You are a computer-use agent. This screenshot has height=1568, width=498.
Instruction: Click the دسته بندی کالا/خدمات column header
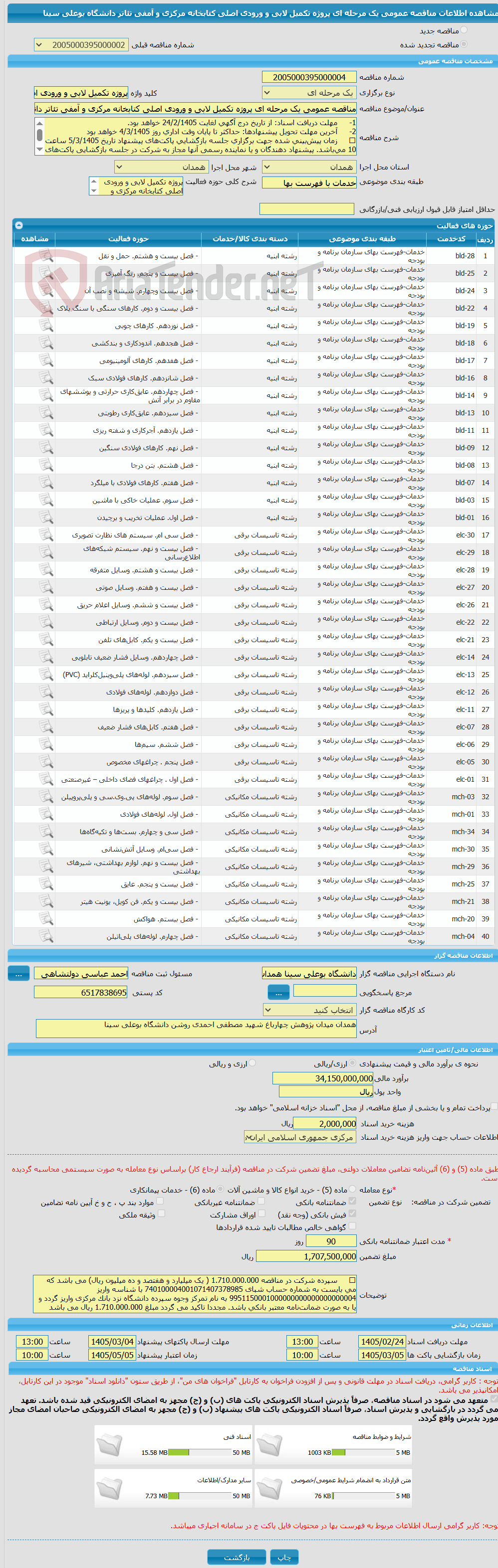[x=250, y=239]
